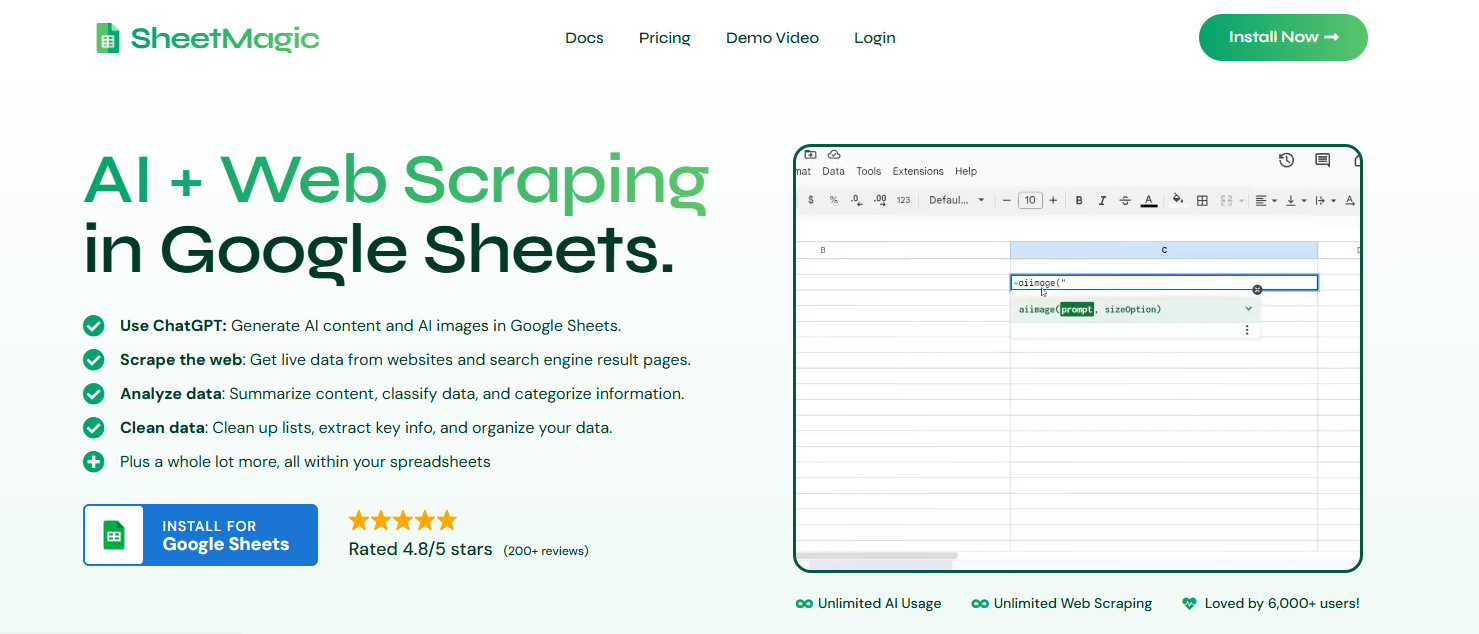Click the infinity icon beside Unlimited AI Usage

(x=803, y=604)
